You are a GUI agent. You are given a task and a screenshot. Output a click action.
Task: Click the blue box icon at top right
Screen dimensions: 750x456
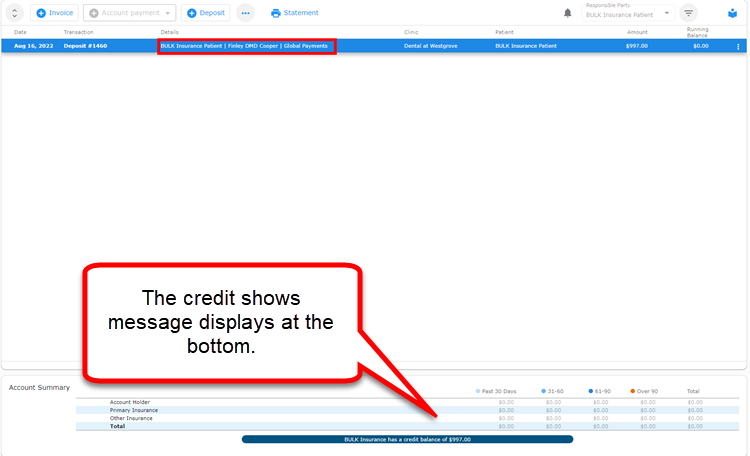coord(732,13)
